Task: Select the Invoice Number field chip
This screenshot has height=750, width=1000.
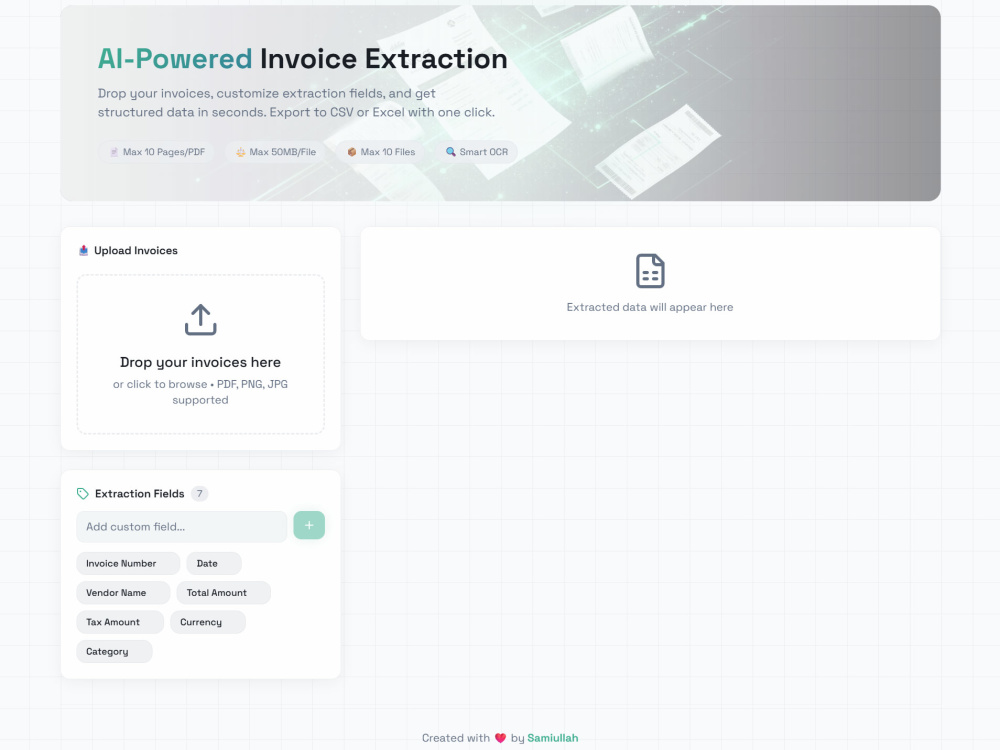Action: coord(128,564)
